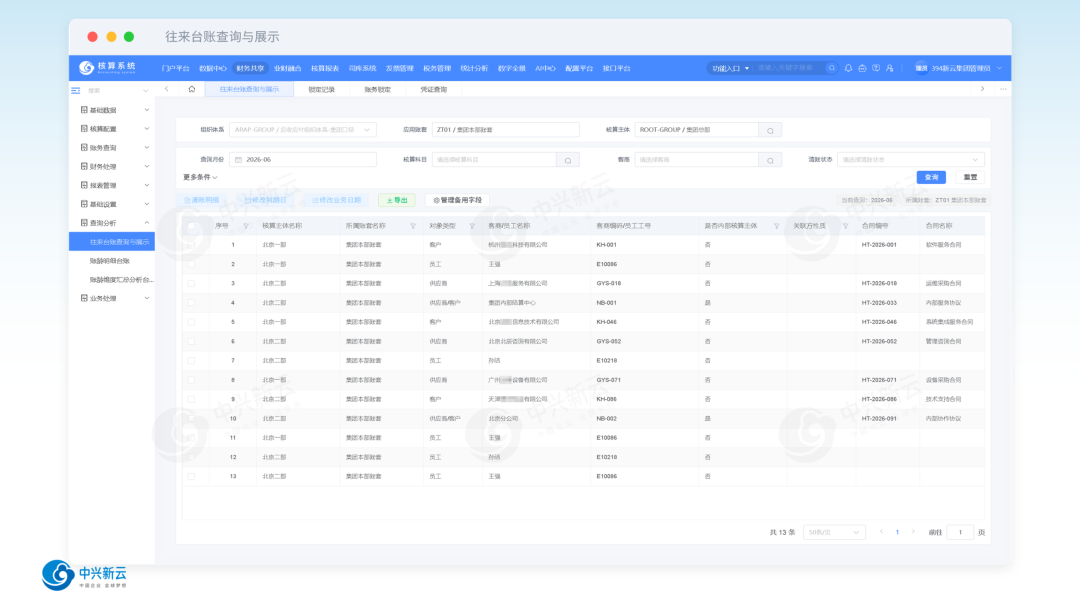This screenshot has height=608, width=1080.
Task: Click the tab bar back arrow
Action: point(167,89)
